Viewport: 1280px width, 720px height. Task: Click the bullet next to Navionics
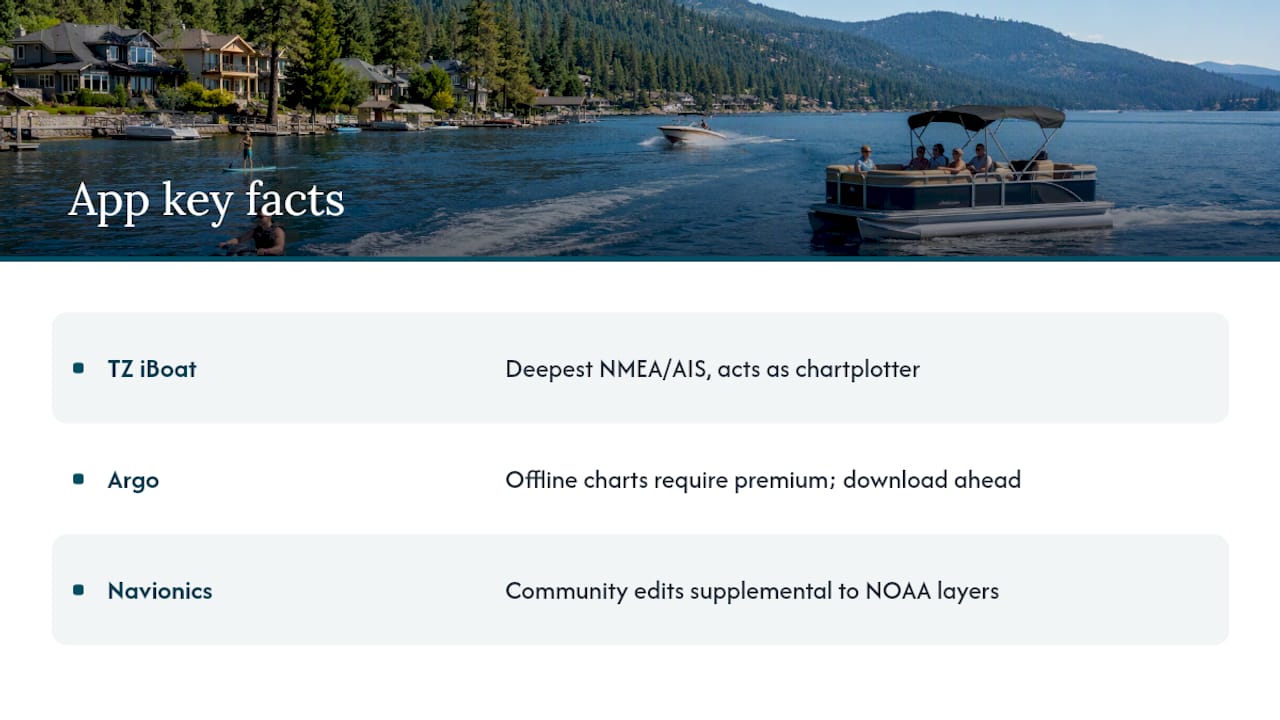coord(78,590)
